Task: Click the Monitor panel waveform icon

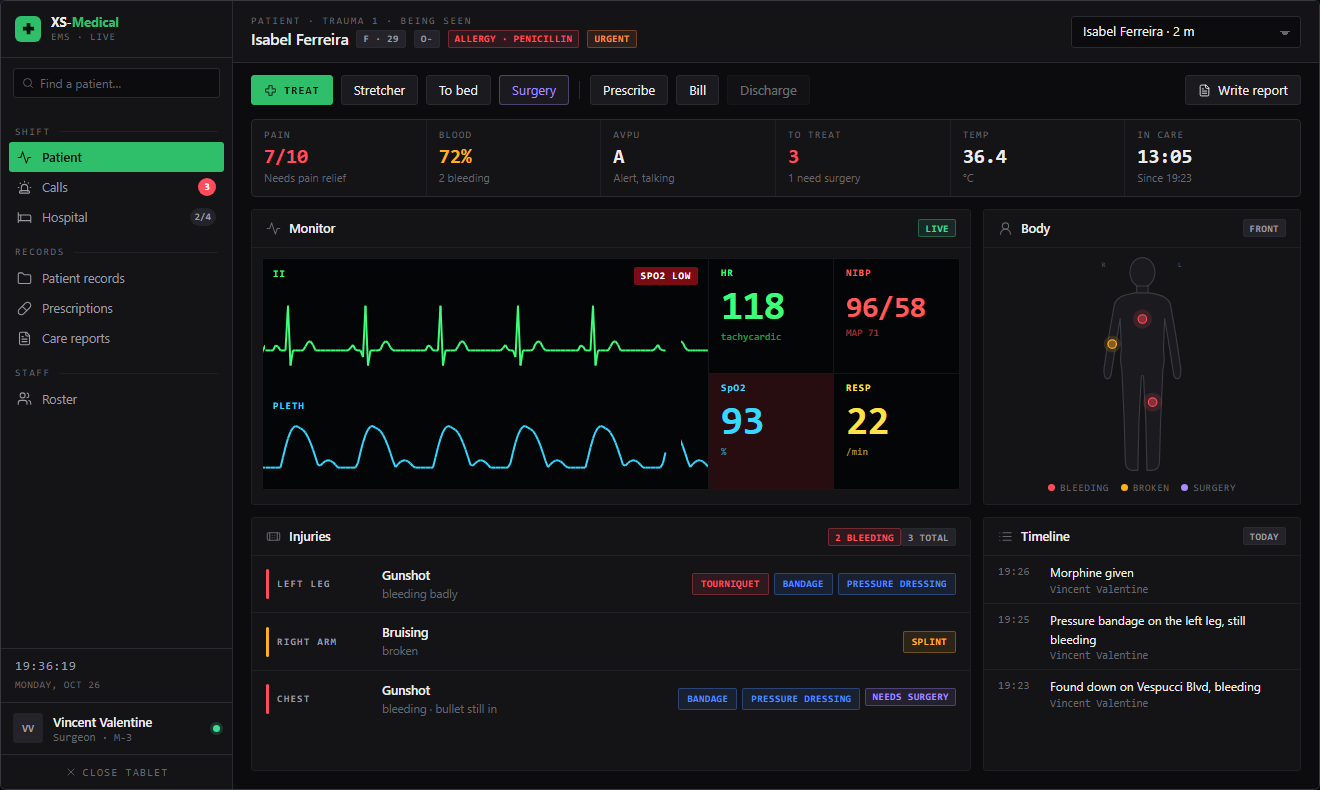Action: point(273,228)
